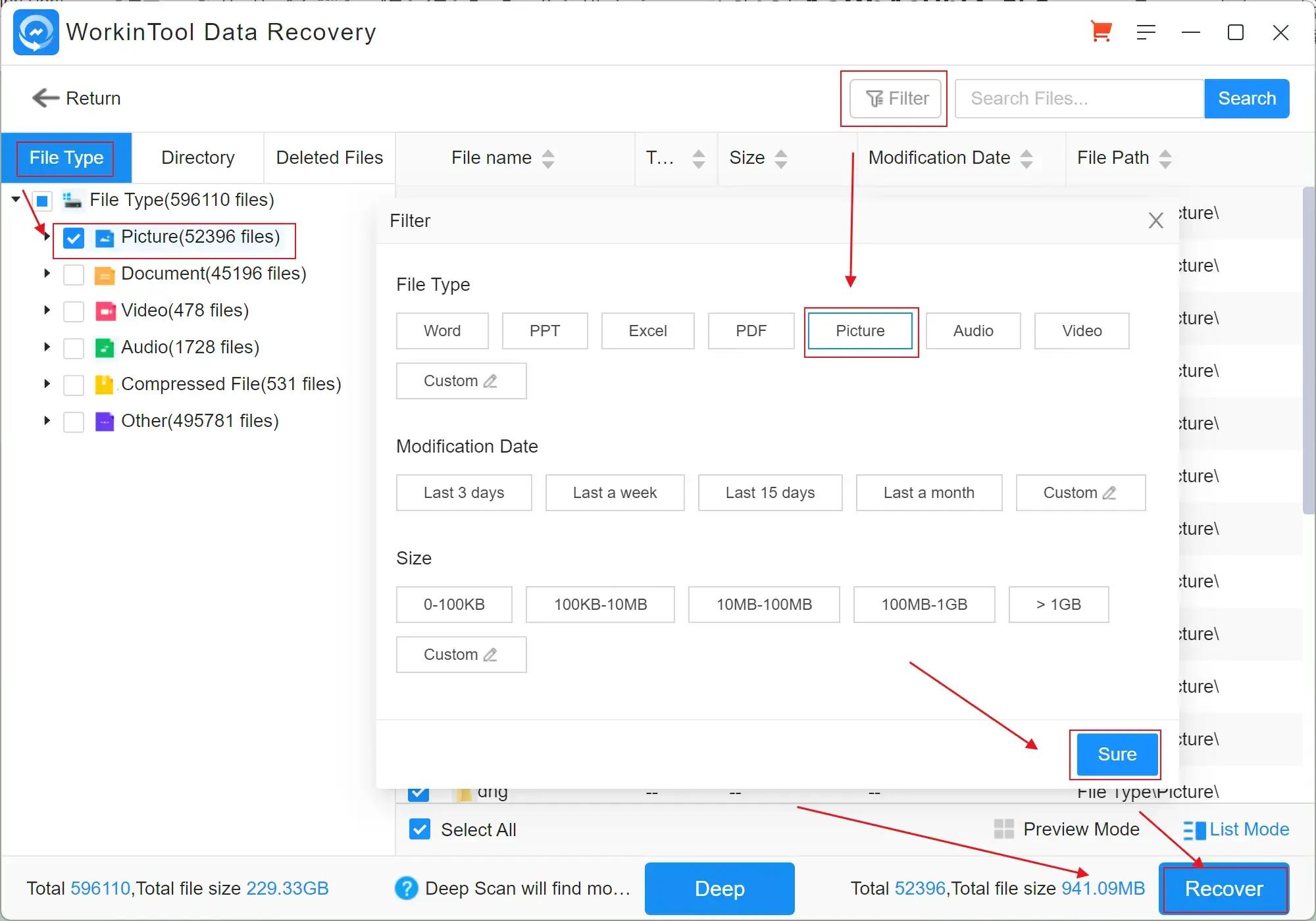Check the Compressed File checkbox
This screenshot has height=921, width=1316.
point(74,386)
